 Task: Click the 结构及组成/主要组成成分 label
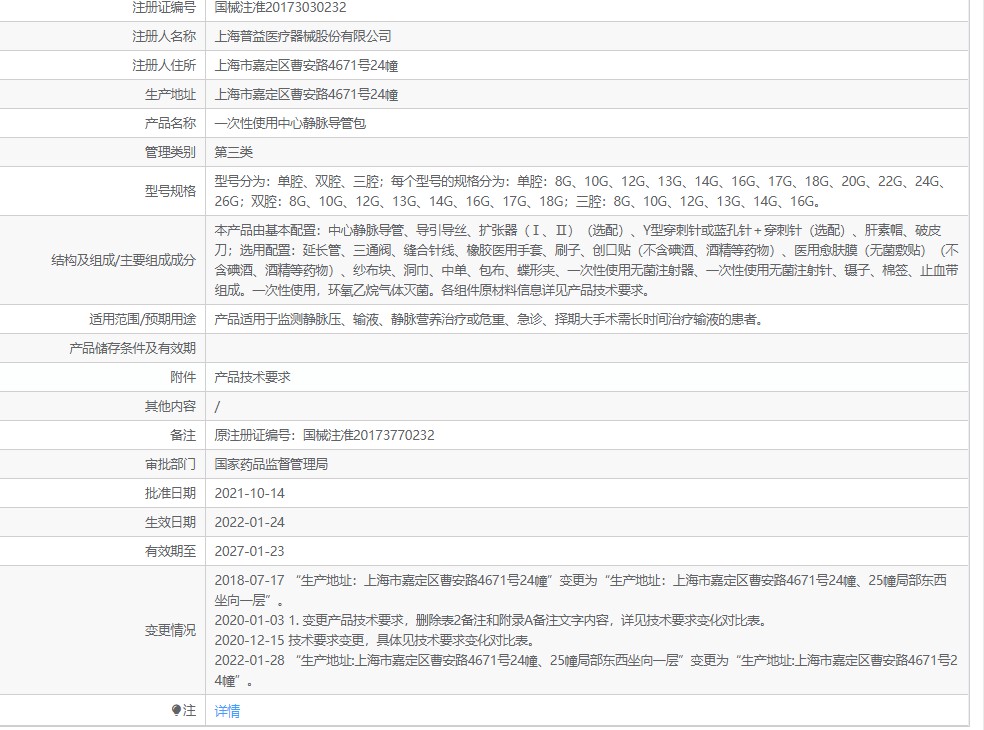click(x=124, y=260)
